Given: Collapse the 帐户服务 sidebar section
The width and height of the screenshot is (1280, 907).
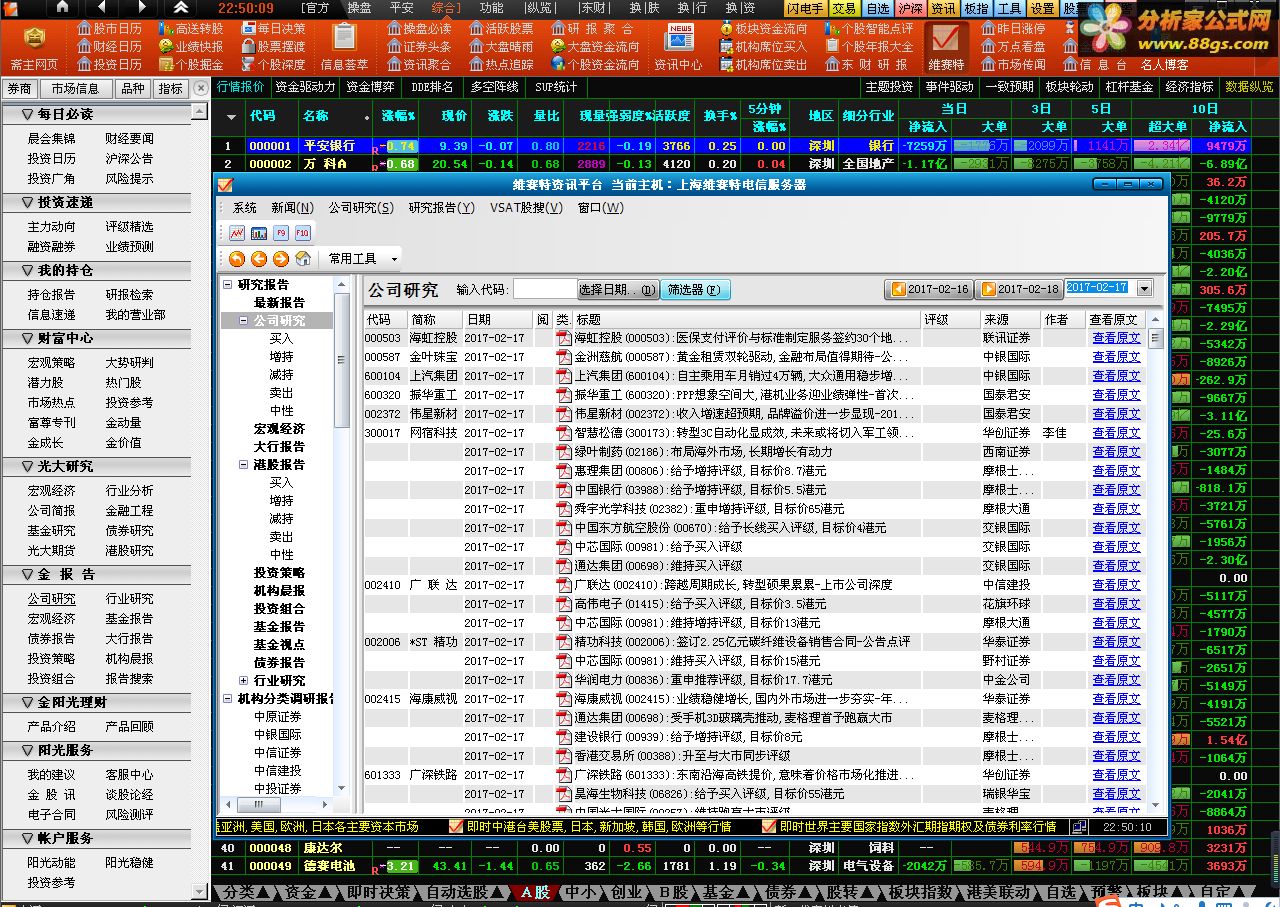Looking at the screenshot, I should (x=26, y=838).
